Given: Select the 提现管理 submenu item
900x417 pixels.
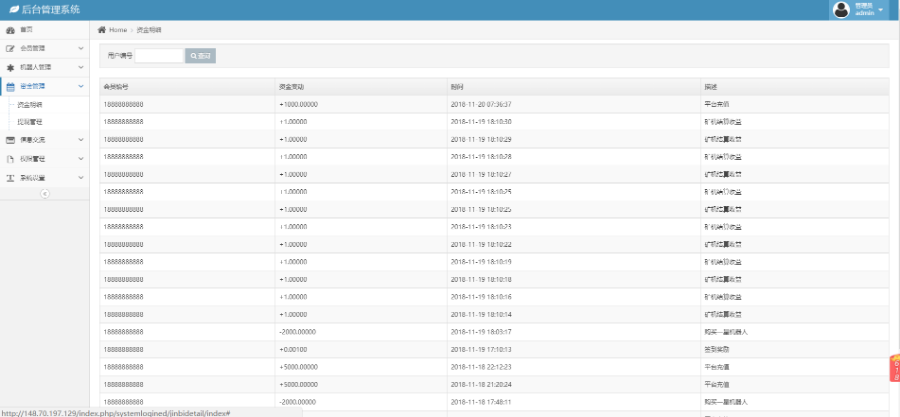Looking at the screenshot, I should tap(31, 121).
